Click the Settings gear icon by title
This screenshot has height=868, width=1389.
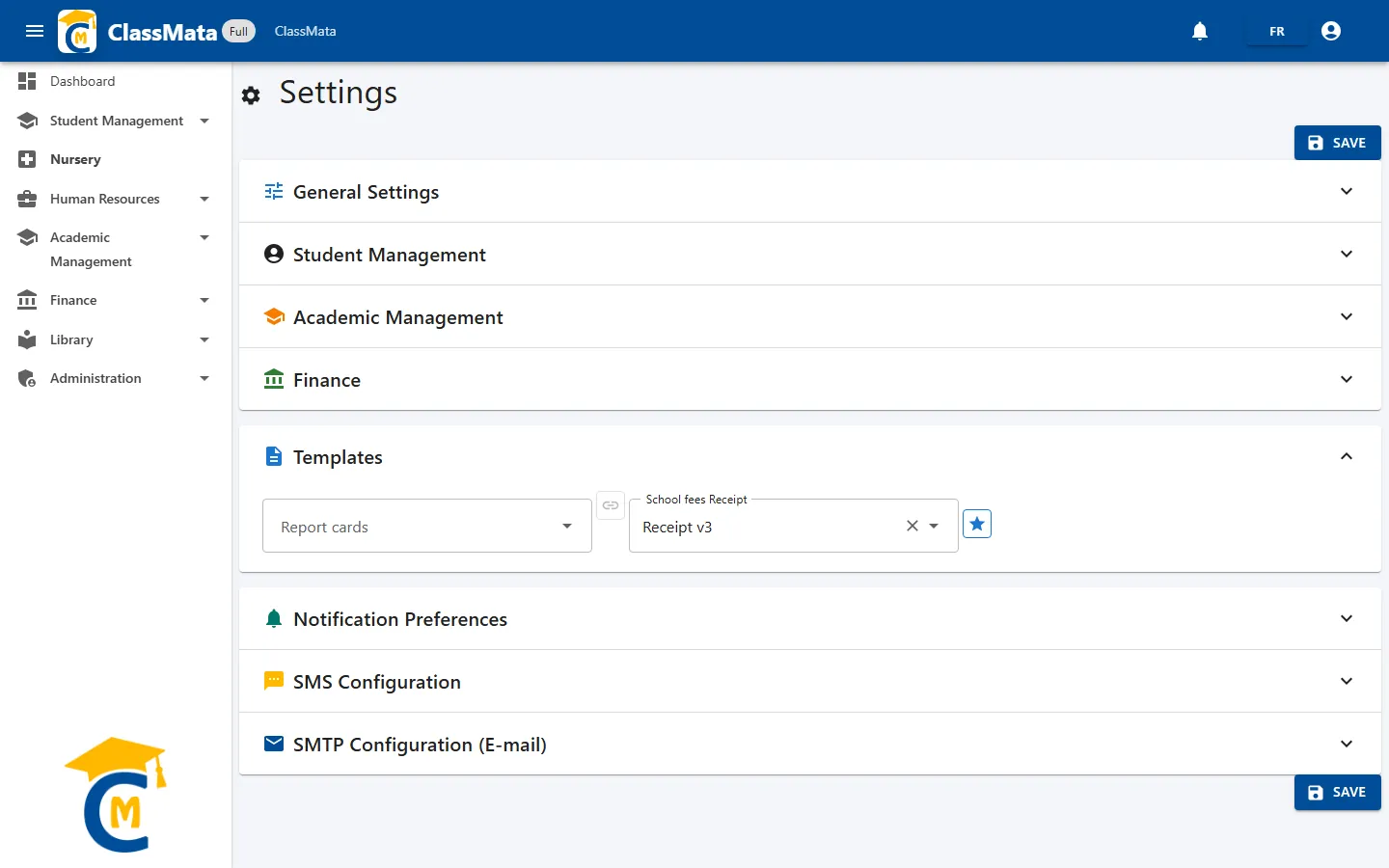coord(251,95)
